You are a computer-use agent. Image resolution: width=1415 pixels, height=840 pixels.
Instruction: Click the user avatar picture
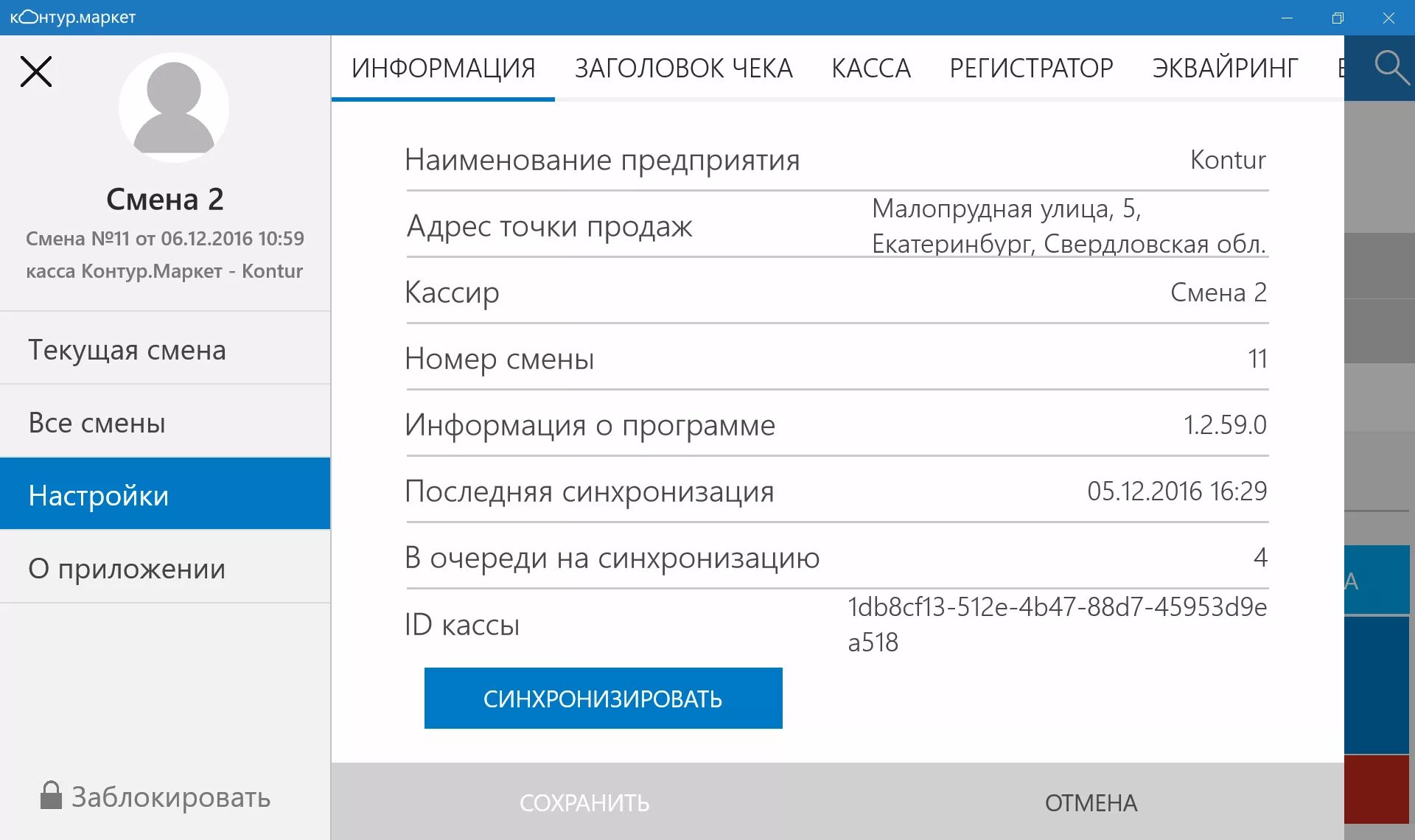pos(174,108)
